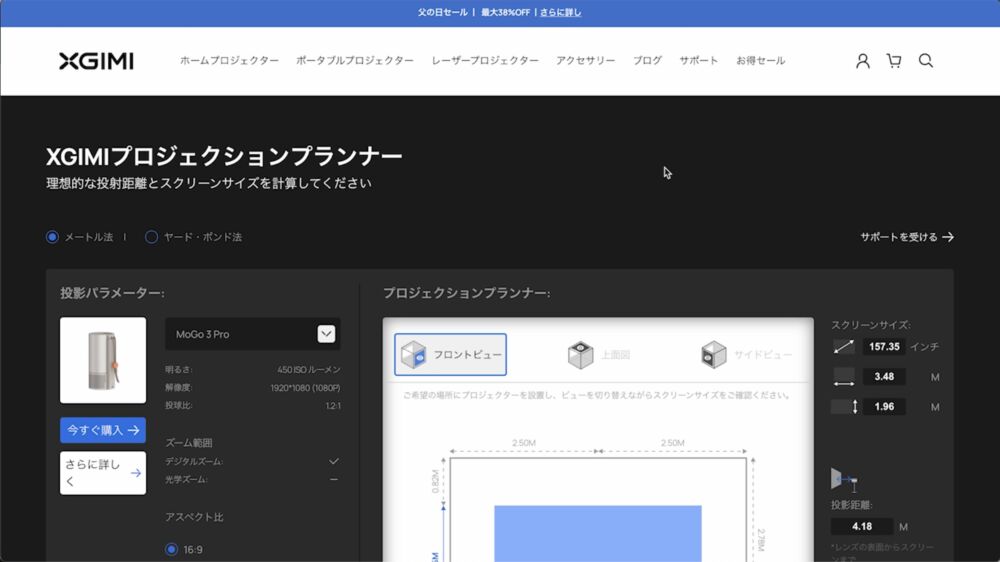Select メートル法 radio button

coord(52,237)
